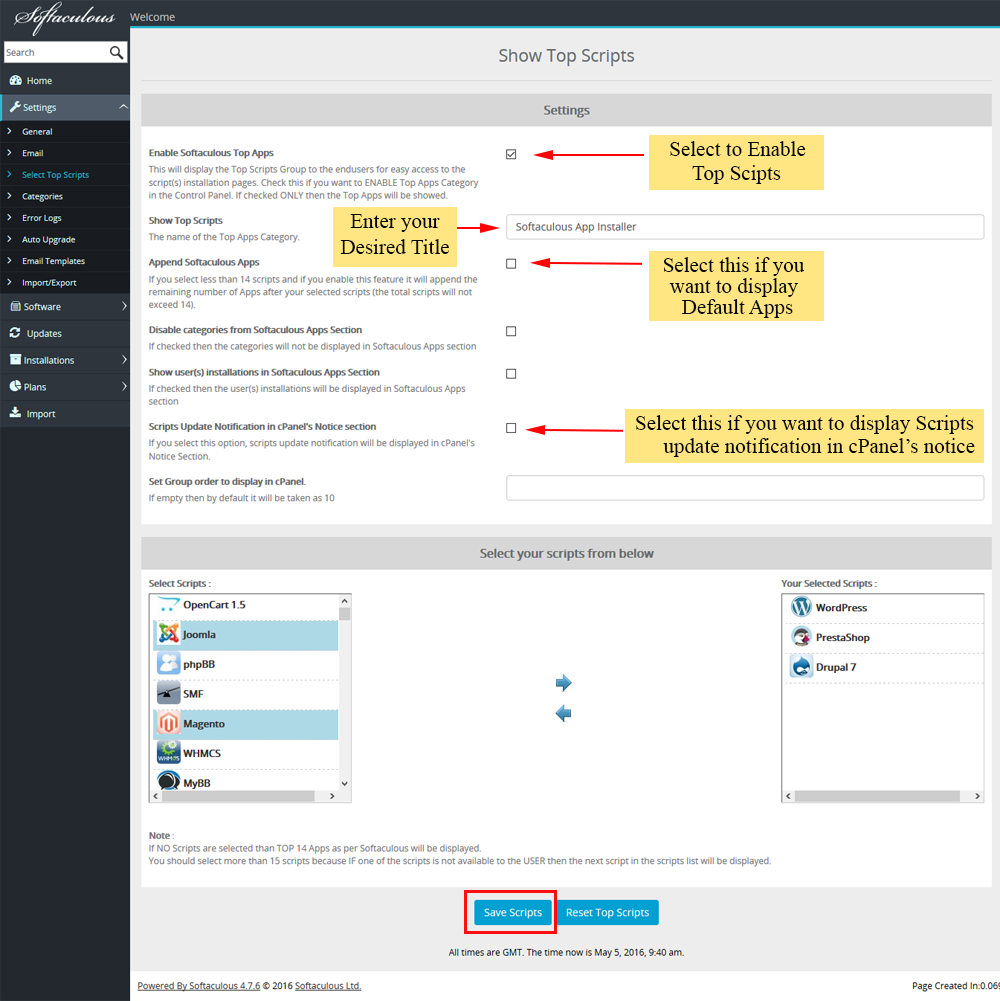
Task: Click the Updates refresh icon
Action: click(x=15, y=333)
